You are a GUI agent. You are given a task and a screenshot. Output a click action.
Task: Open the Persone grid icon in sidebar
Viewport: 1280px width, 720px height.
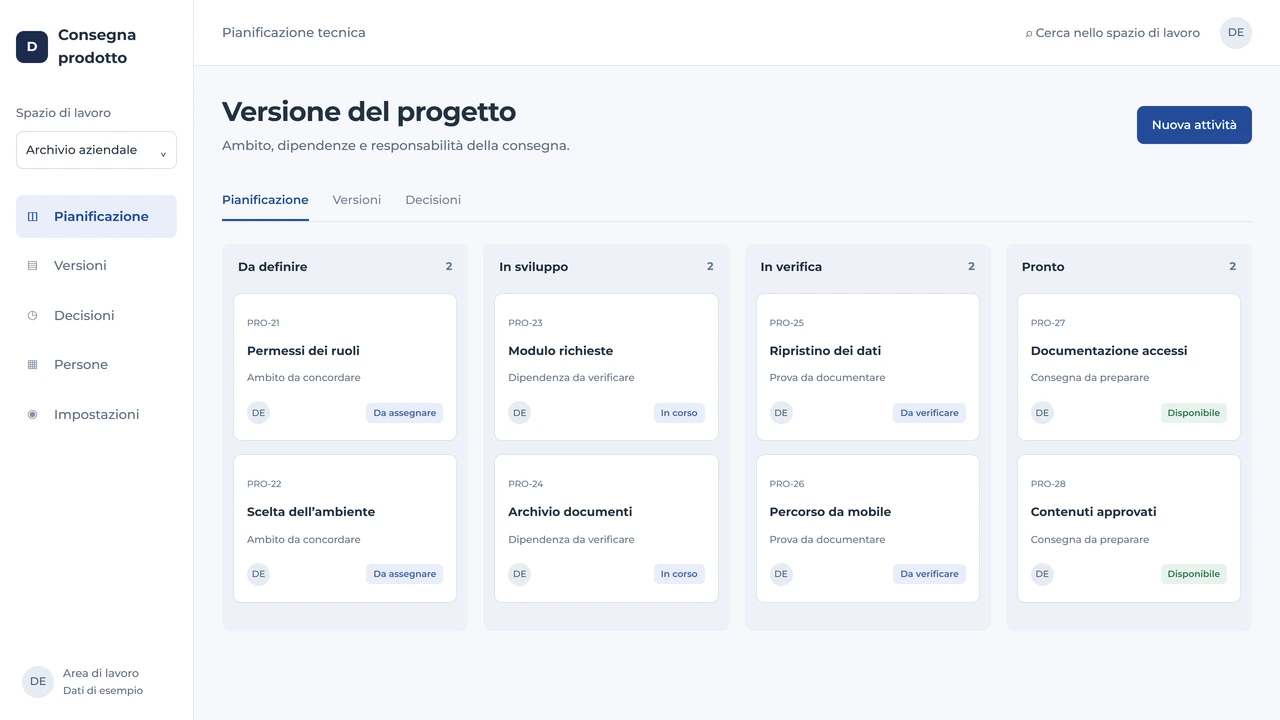click(x=32, y=365)
